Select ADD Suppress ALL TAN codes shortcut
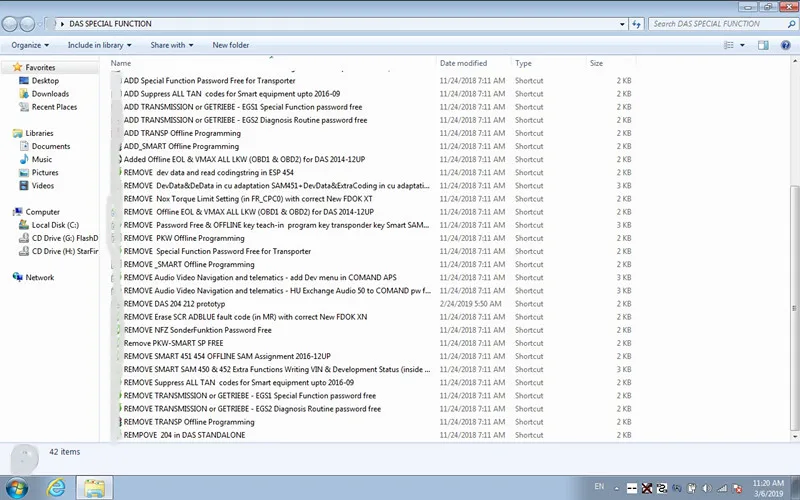This screenshot has height=500, width=800. coord(232,94)
